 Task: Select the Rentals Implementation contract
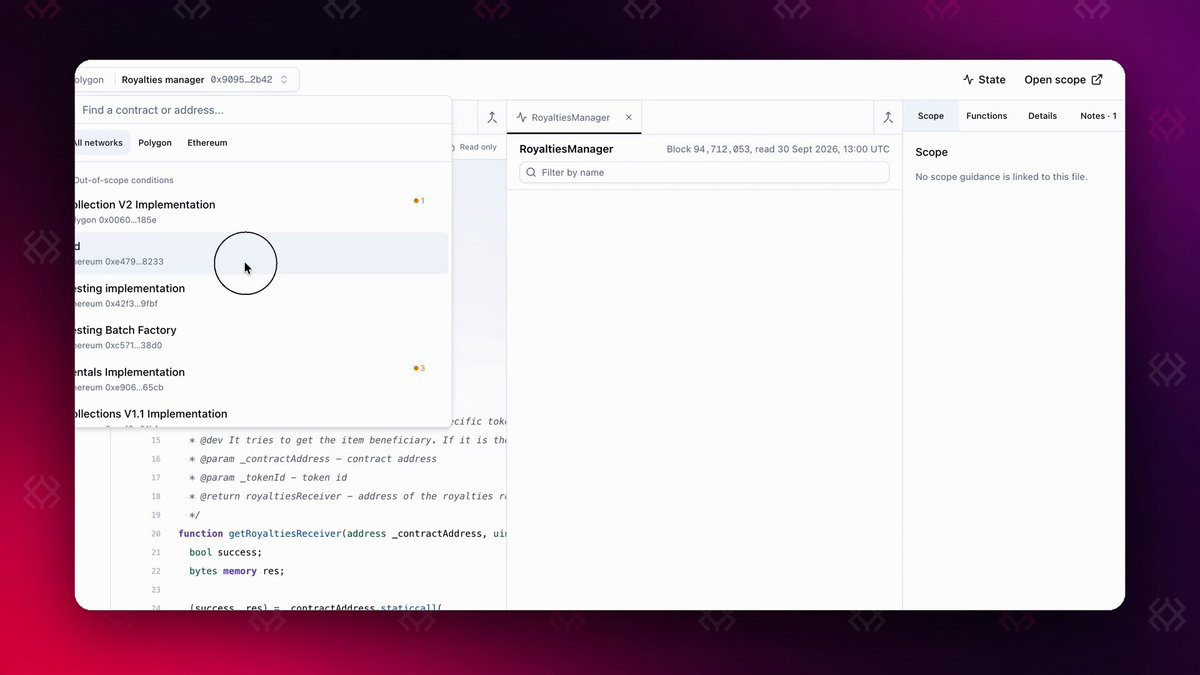(x=262, y=379)
